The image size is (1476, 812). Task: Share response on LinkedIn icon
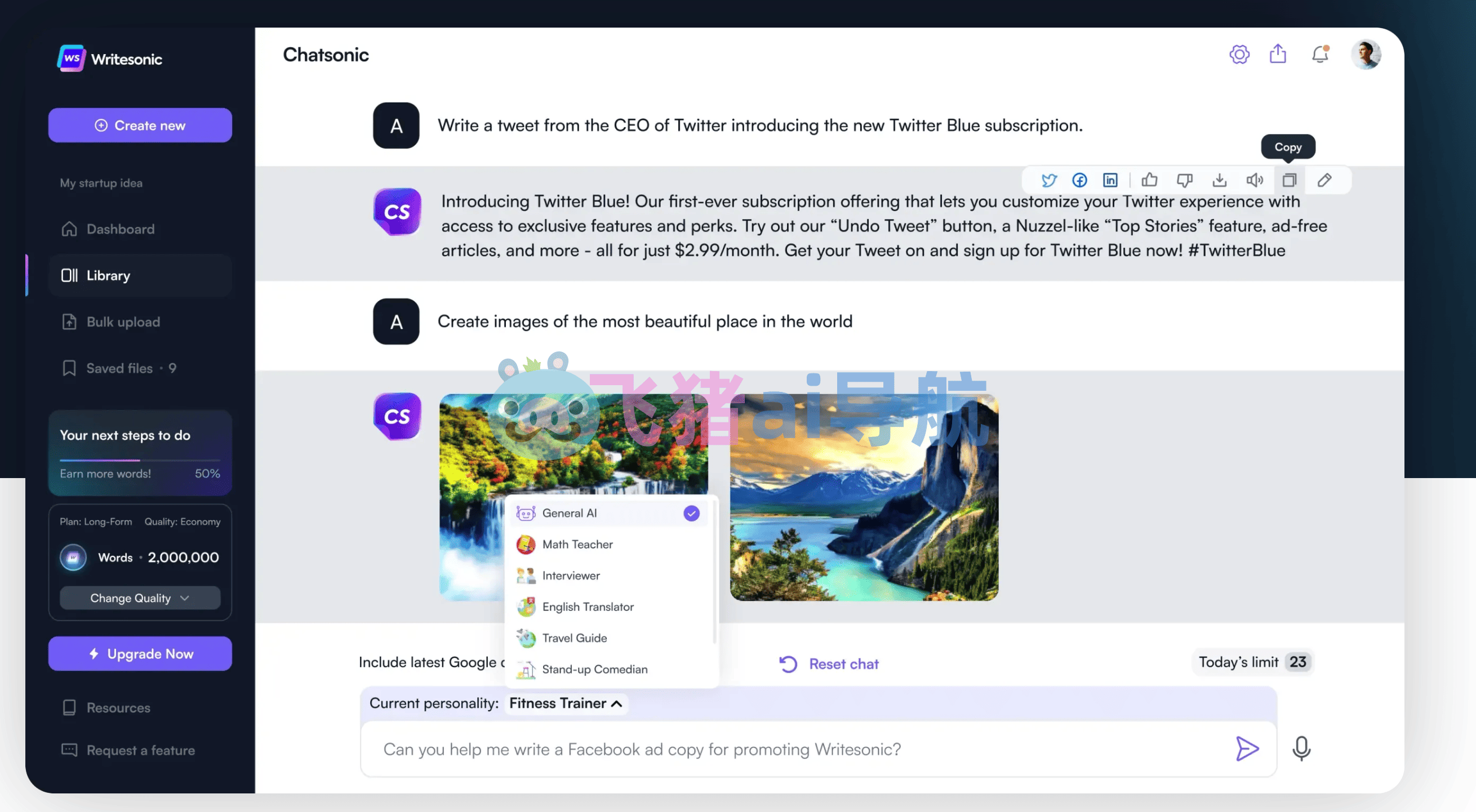click(1110, 180)
